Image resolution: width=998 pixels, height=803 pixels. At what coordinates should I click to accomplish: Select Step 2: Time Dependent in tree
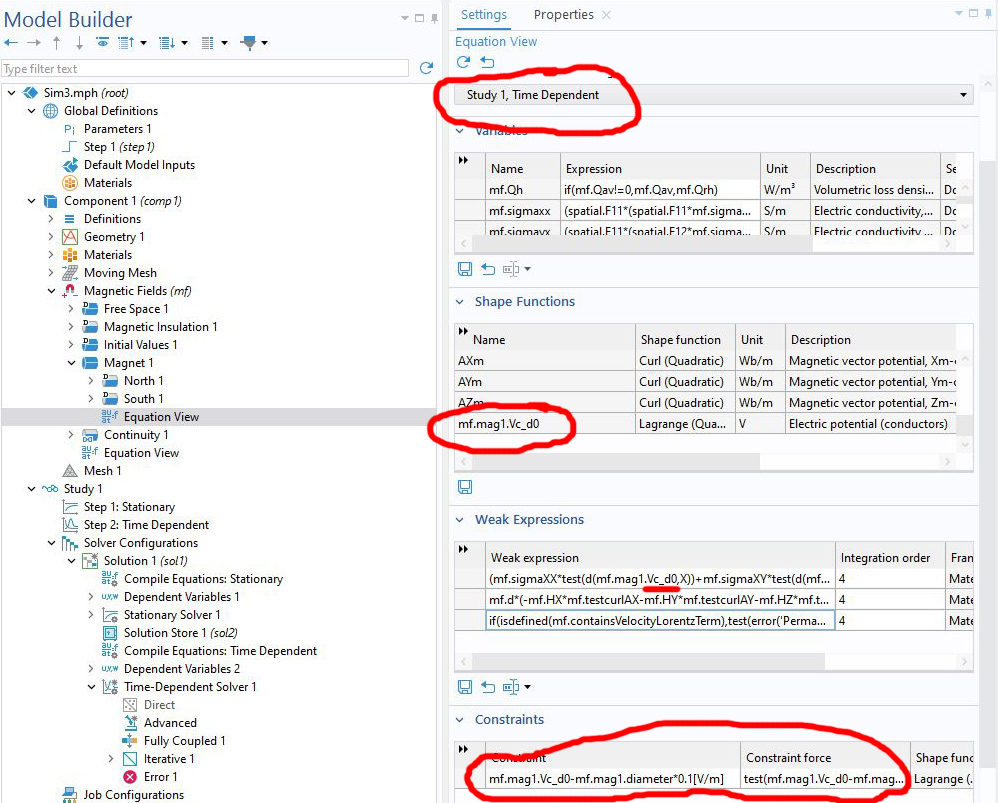146,525
